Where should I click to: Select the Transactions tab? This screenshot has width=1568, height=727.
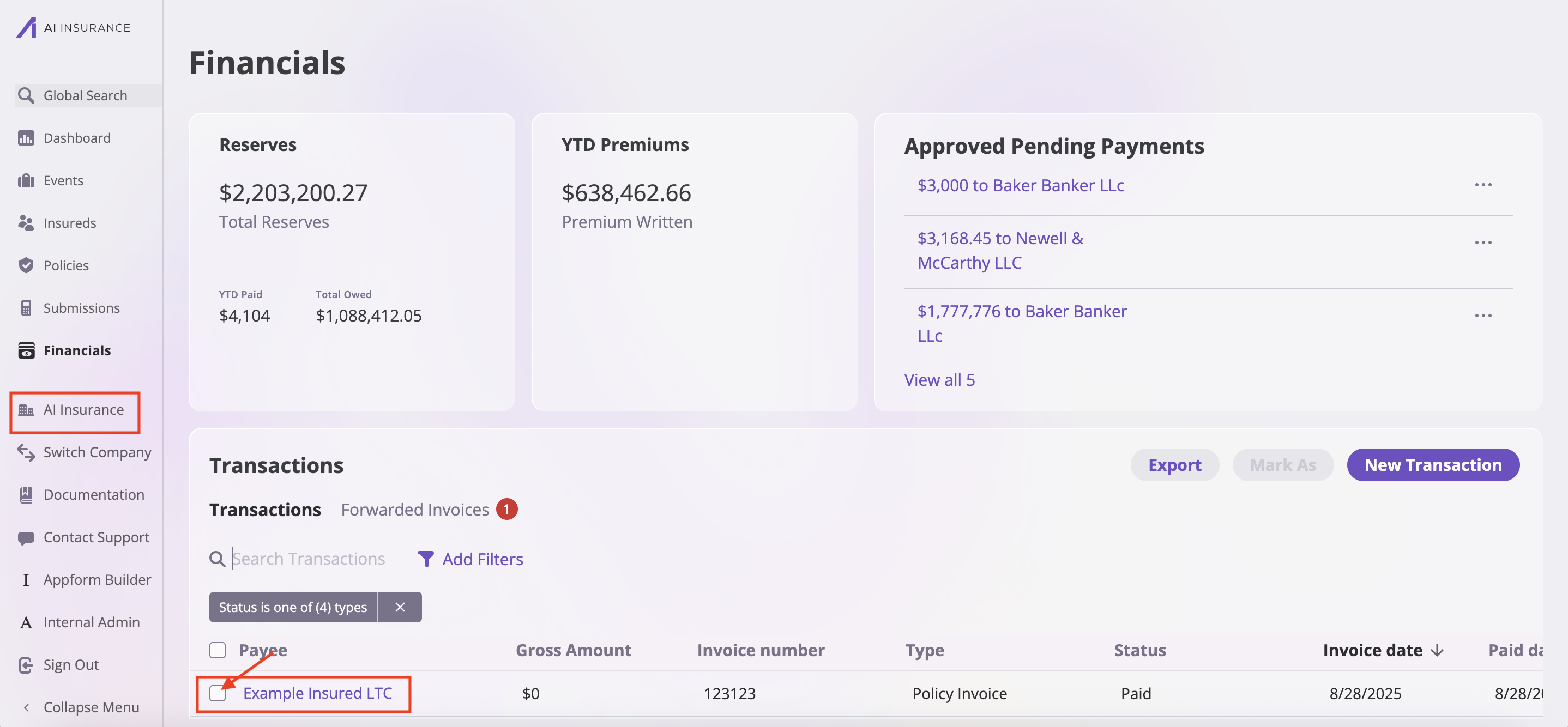[265, 509]
